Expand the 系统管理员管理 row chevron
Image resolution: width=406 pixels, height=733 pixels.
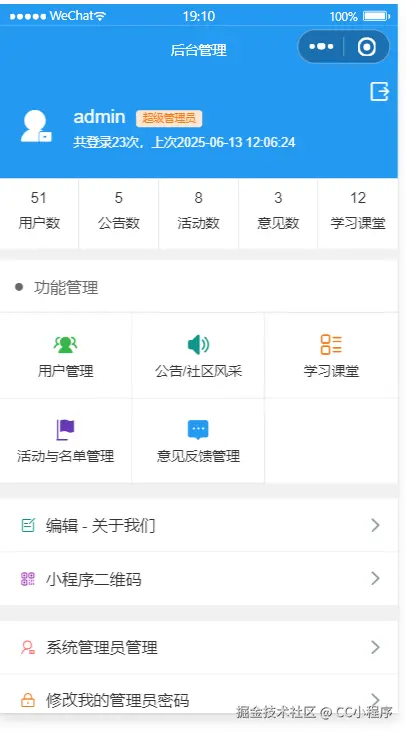(375, 647)
